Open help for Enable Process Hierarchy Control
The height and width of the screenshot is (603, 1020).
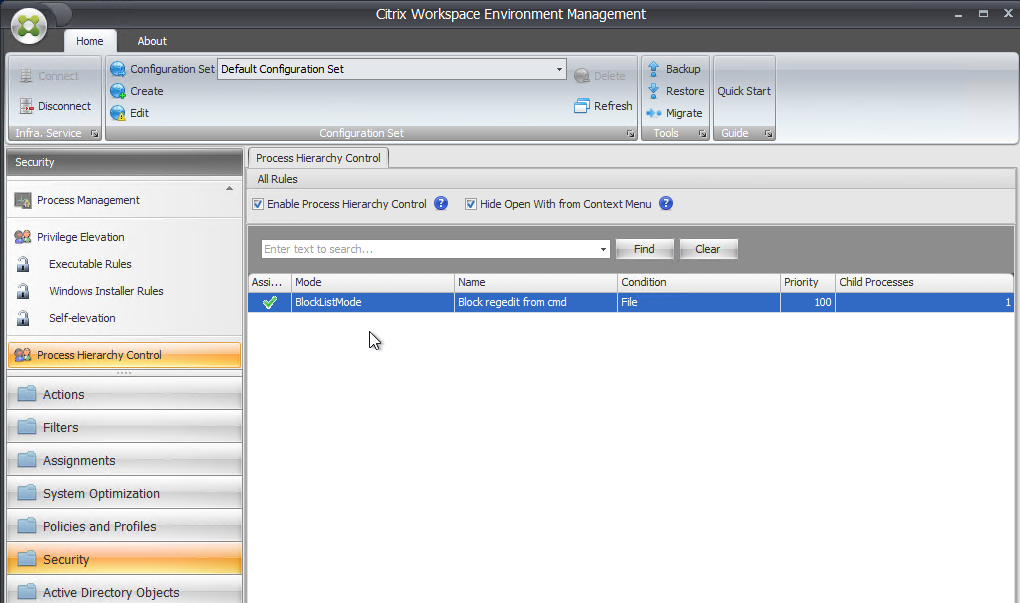point(441,204)
